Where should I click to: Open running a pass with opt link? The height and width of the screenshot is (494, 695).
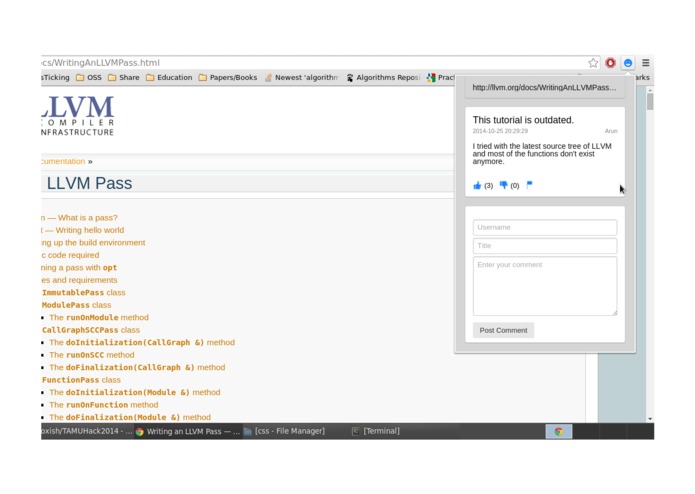point(79,268)
